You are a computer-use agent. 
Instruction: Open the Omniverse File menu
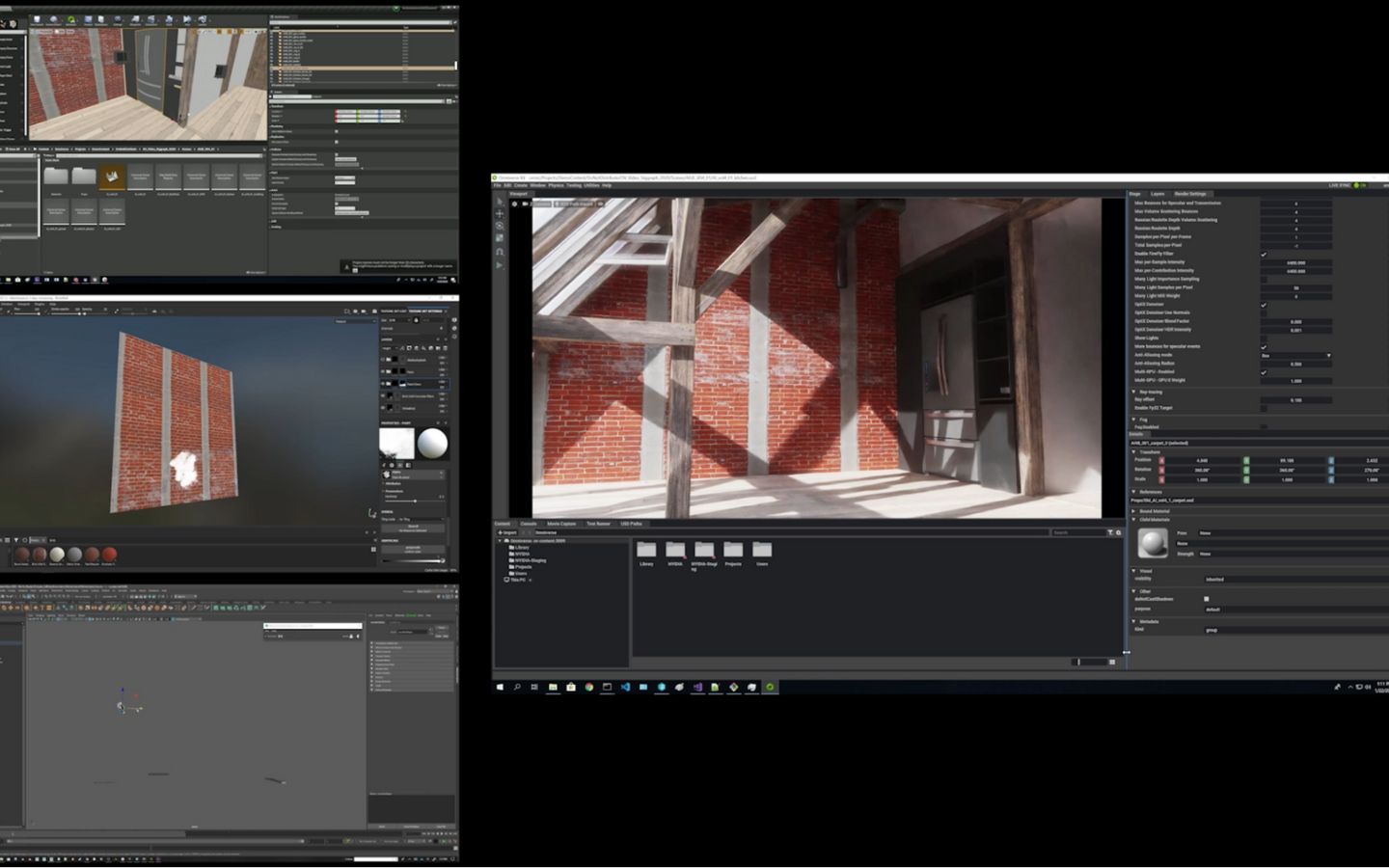tap(498, 185)
